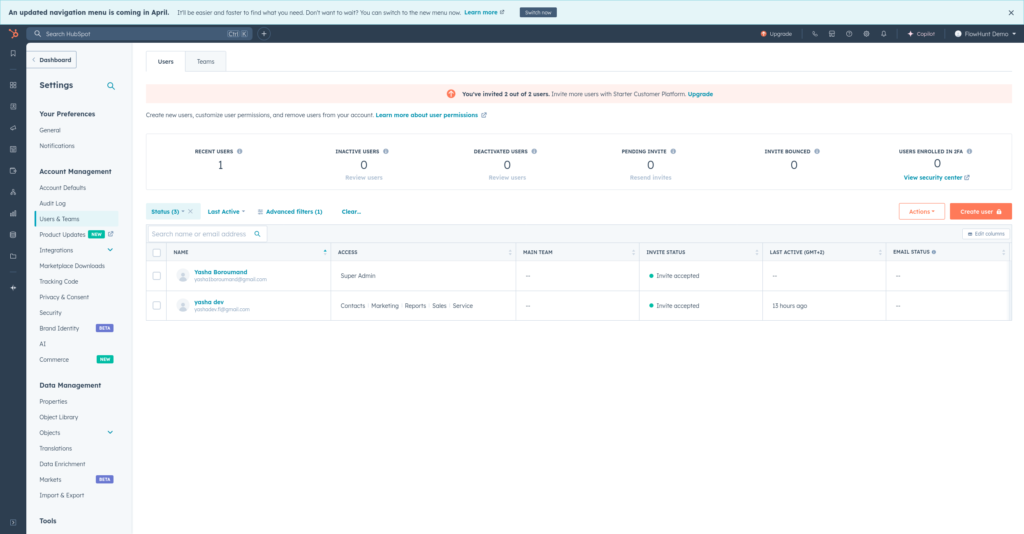Open the Marketing megaphone icon in left rail
Viewport: 1024px width, 534px height.
[x=13, y=128]
